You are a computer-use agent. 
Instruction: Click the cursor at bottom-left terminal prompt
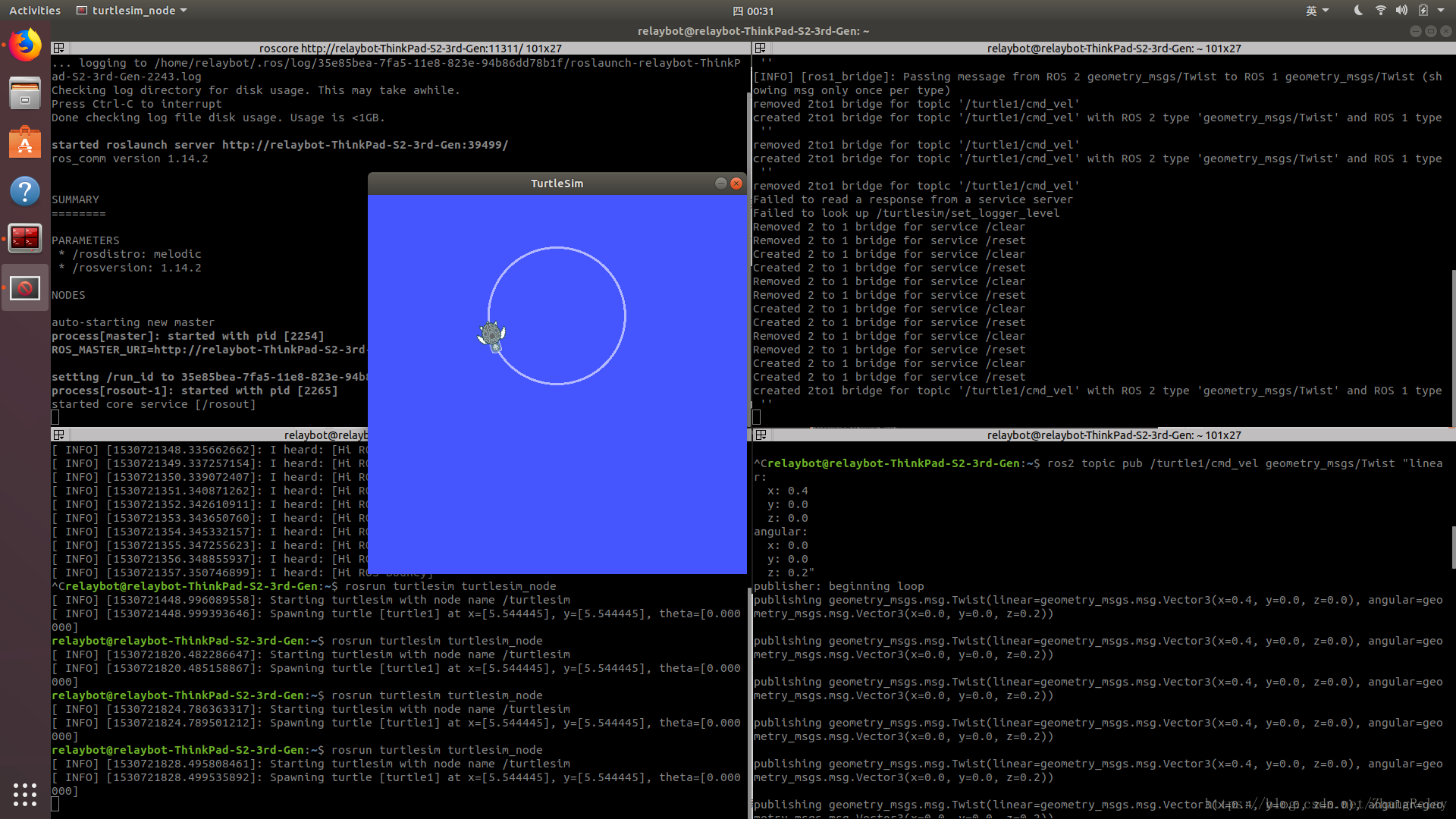point(55,805)
